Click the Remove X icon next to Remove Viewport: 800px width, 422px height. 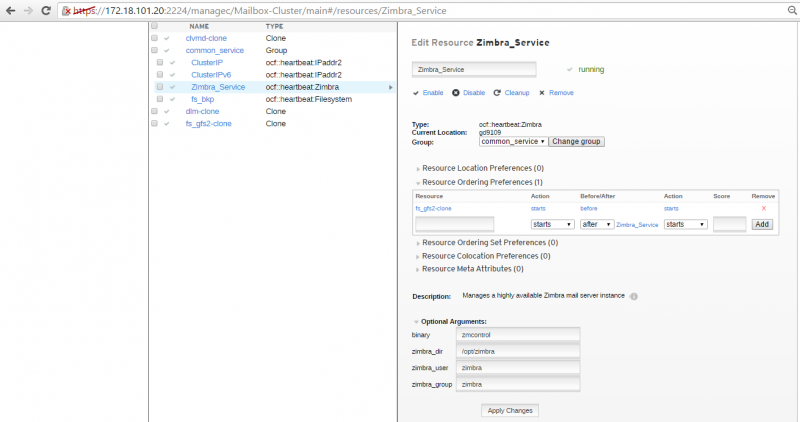coord(542,93)
